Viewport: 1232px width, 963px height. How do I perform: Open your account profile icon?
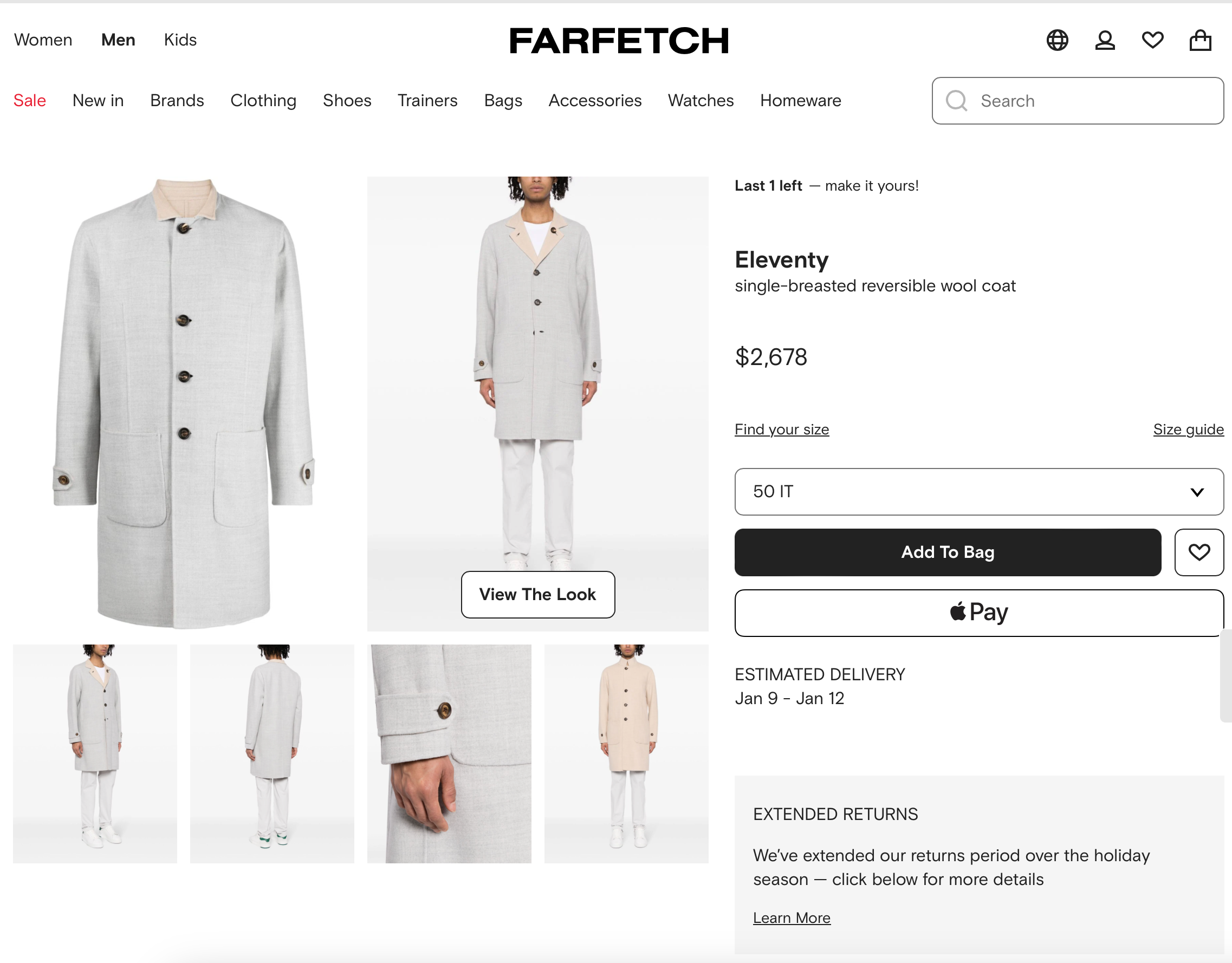[x=1105, y=40]
